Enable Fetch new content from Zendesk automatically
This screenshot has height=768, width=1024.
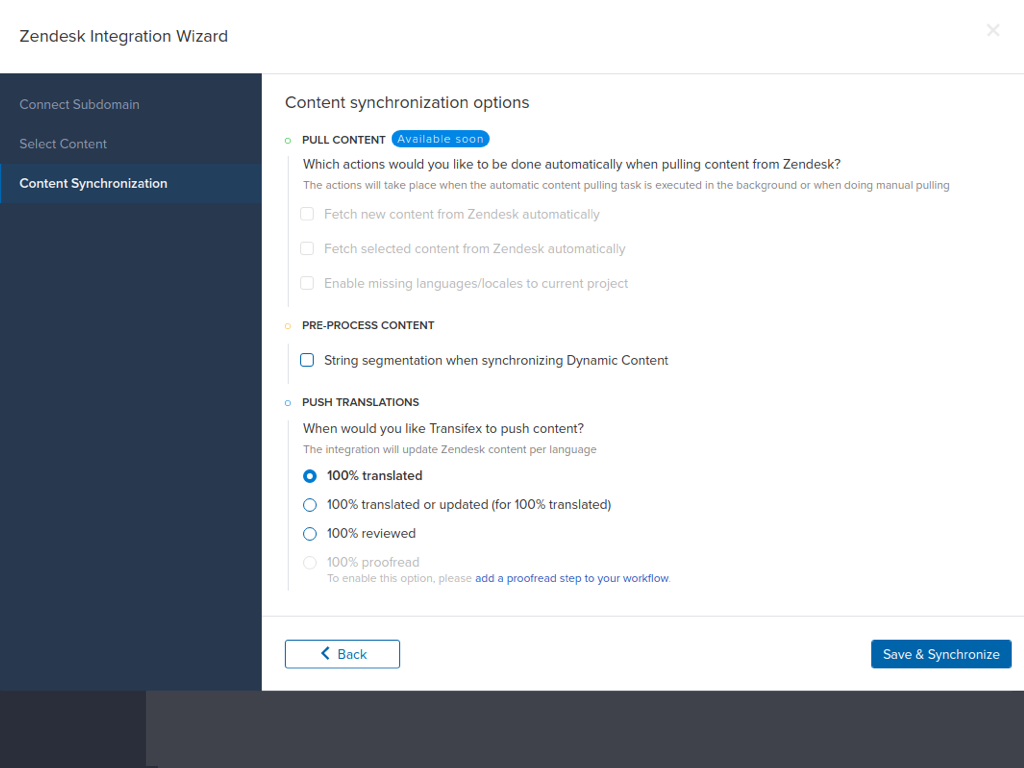click(x=307, y=214)
